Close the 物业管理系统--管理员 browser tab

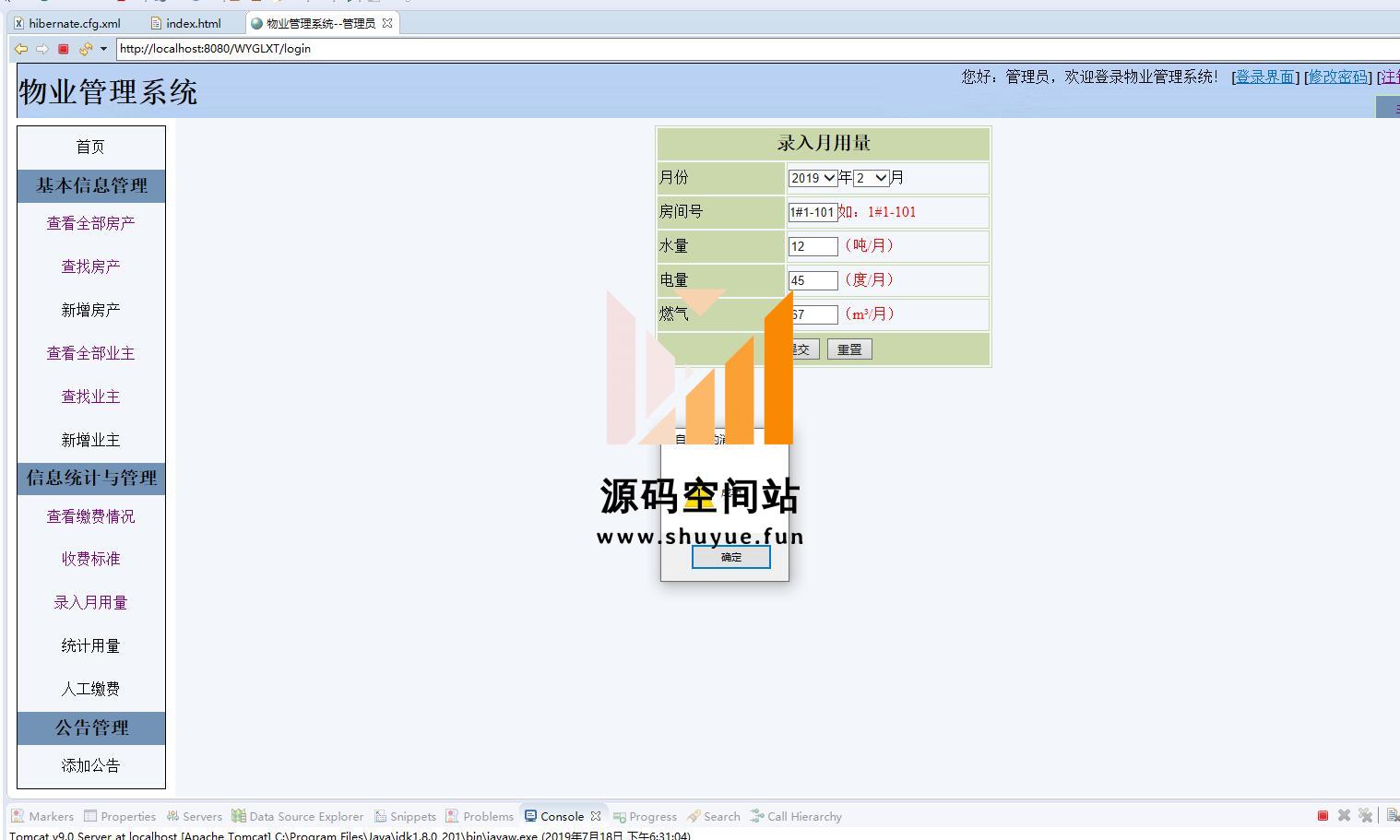point(387,23)
